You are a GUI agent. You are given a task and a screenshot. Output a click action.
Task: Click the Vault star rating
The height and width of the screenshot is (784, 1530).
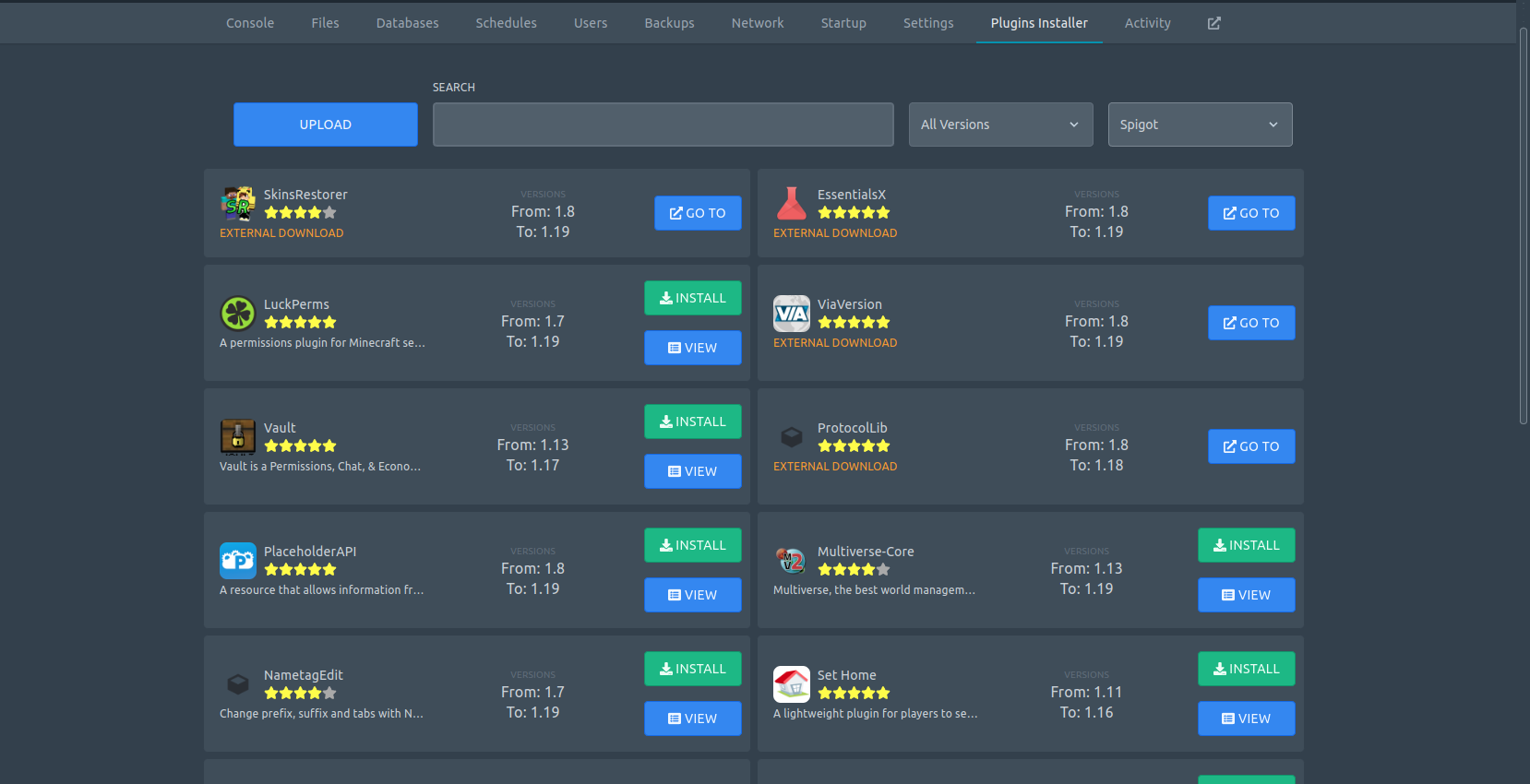[x=300, y=446]
